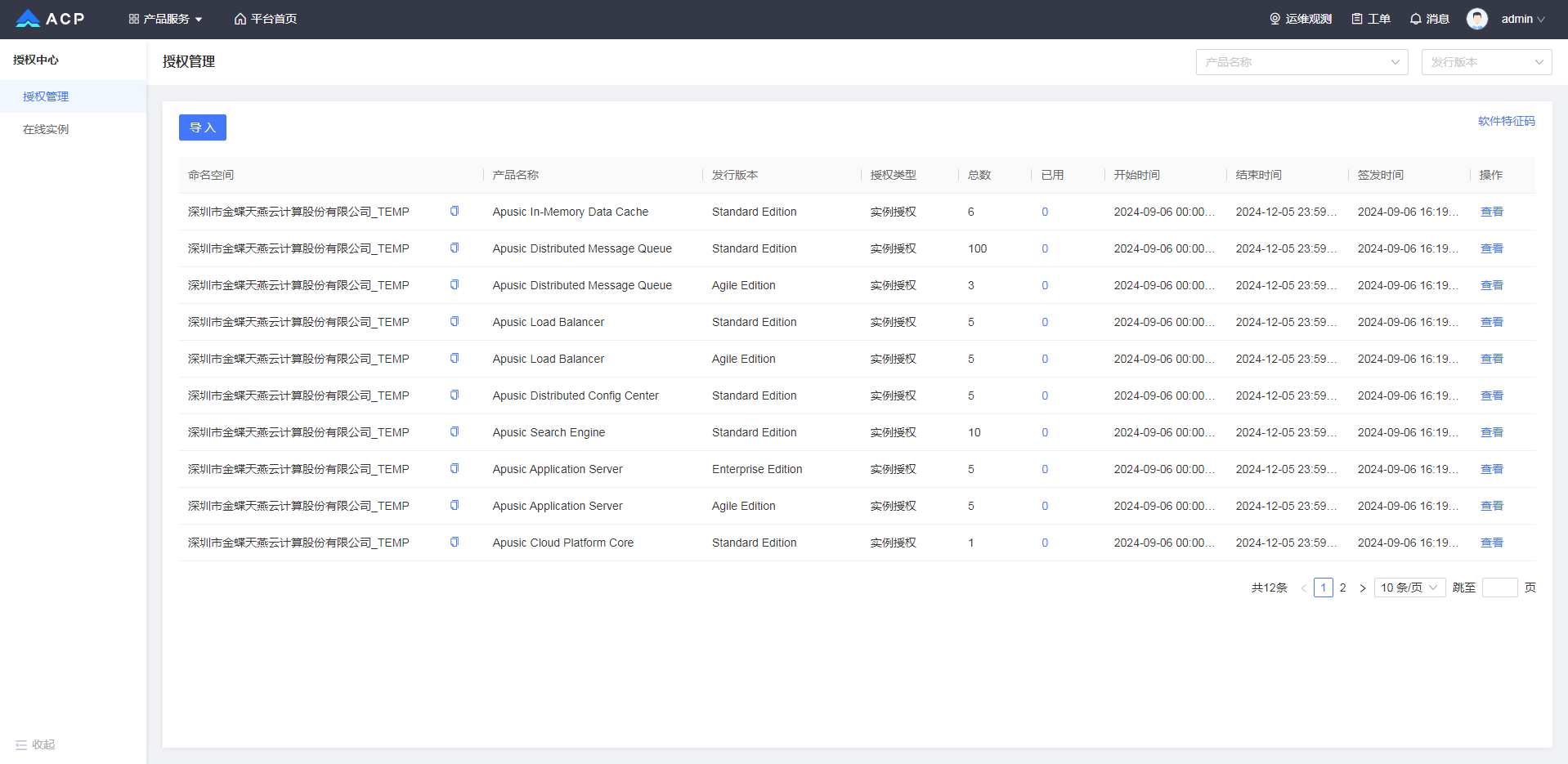Screen dimensions: 1568x764
Task: Open used count 0 for Cloud Platform Core
Action: [x=1045, y=543]
